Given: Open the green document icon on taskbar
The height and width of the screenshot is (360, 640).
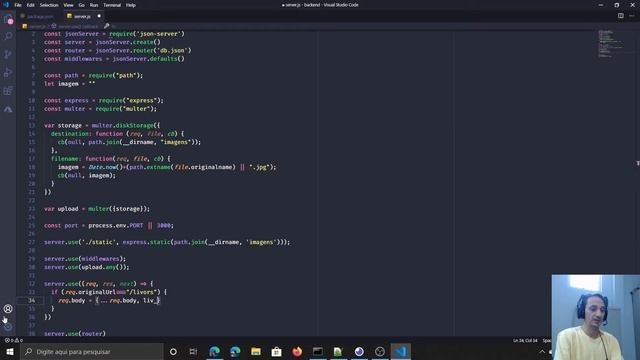Looking at the screenshot, I should (x=338, y=351).
